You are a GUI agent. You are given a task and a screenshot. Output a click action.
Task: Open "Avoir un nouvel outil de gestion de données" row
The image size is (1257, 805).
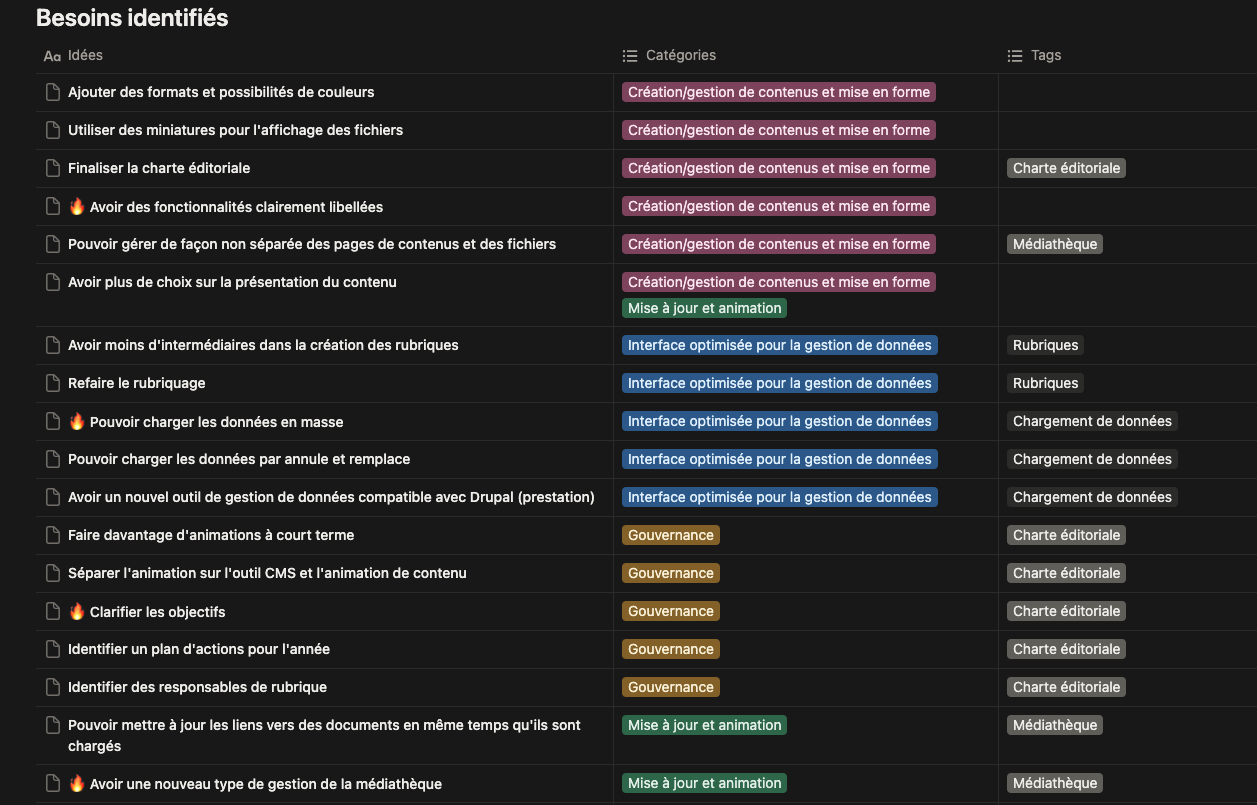coord(331,497)
